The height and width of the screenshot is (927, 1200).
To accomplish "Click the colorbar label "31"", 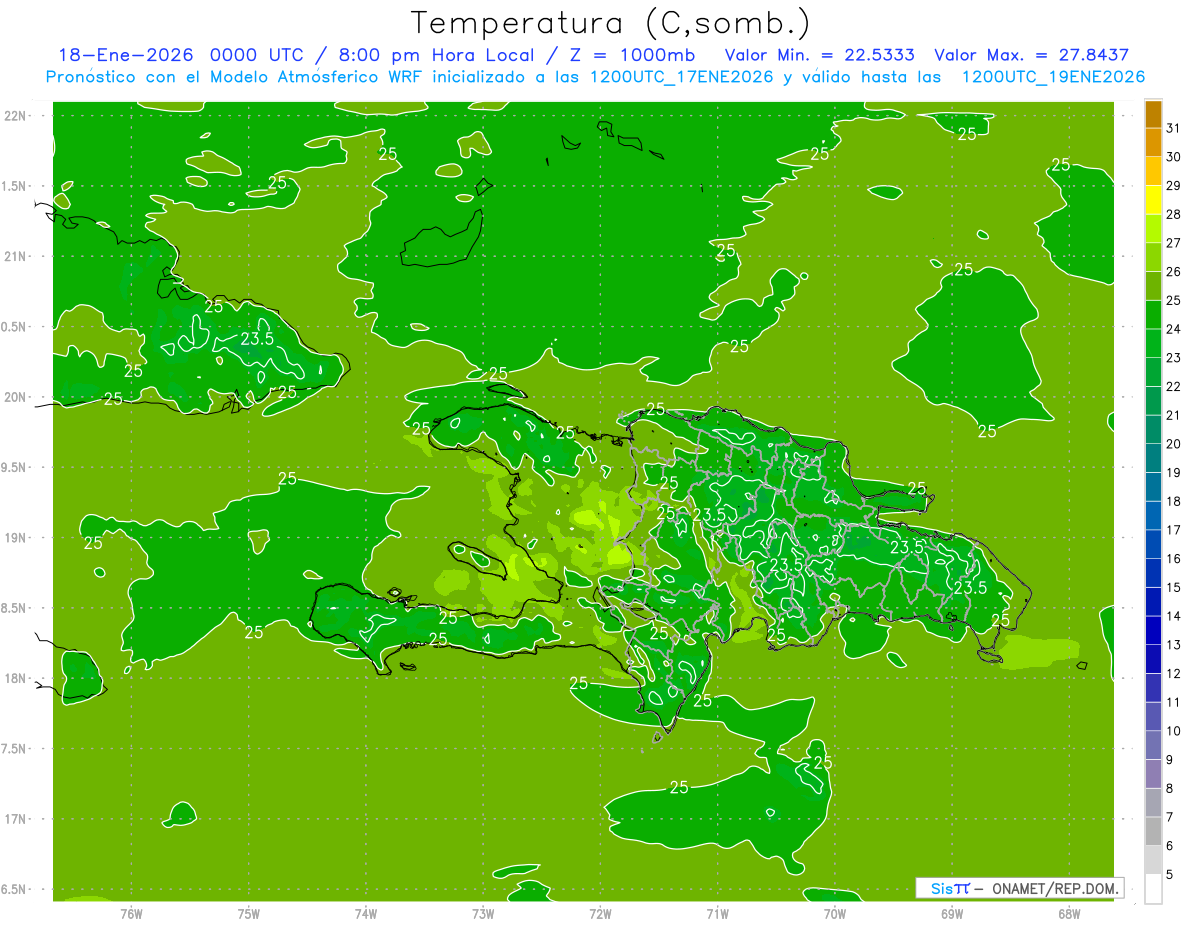I will (x=1174, y=127).
